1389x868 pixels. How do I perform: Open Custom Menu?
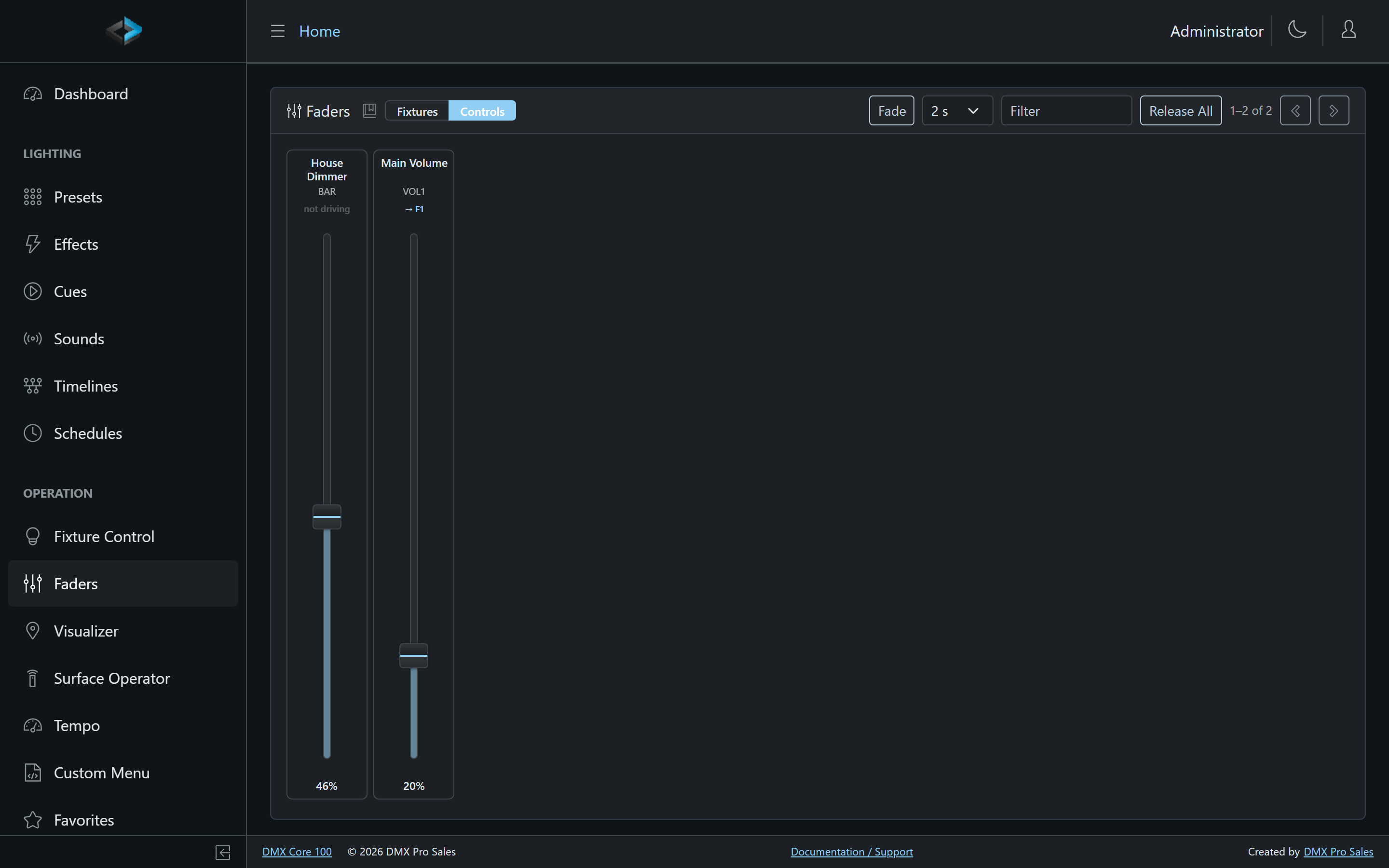point(123,773)
